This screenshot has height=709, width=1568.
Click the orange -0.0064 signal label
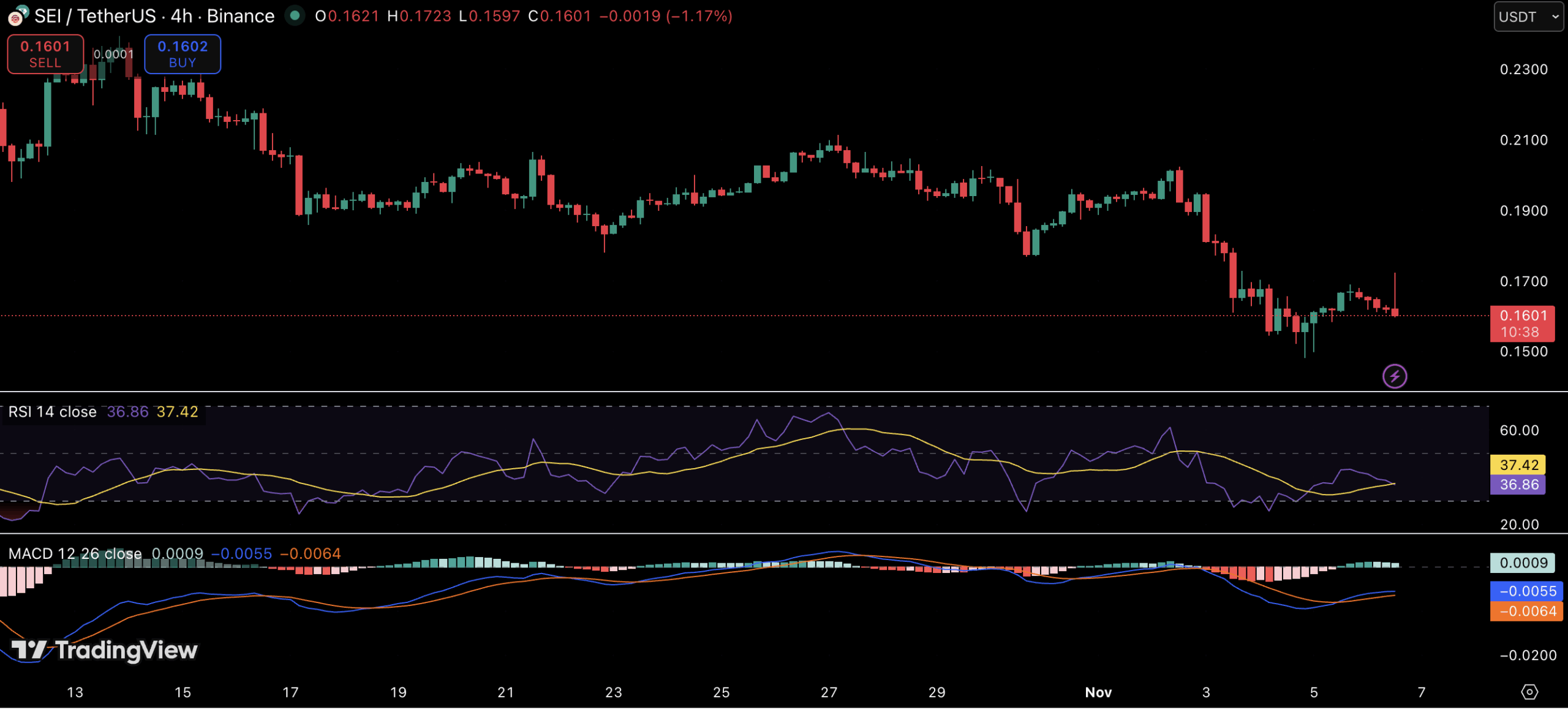[x=1527, y=611]
